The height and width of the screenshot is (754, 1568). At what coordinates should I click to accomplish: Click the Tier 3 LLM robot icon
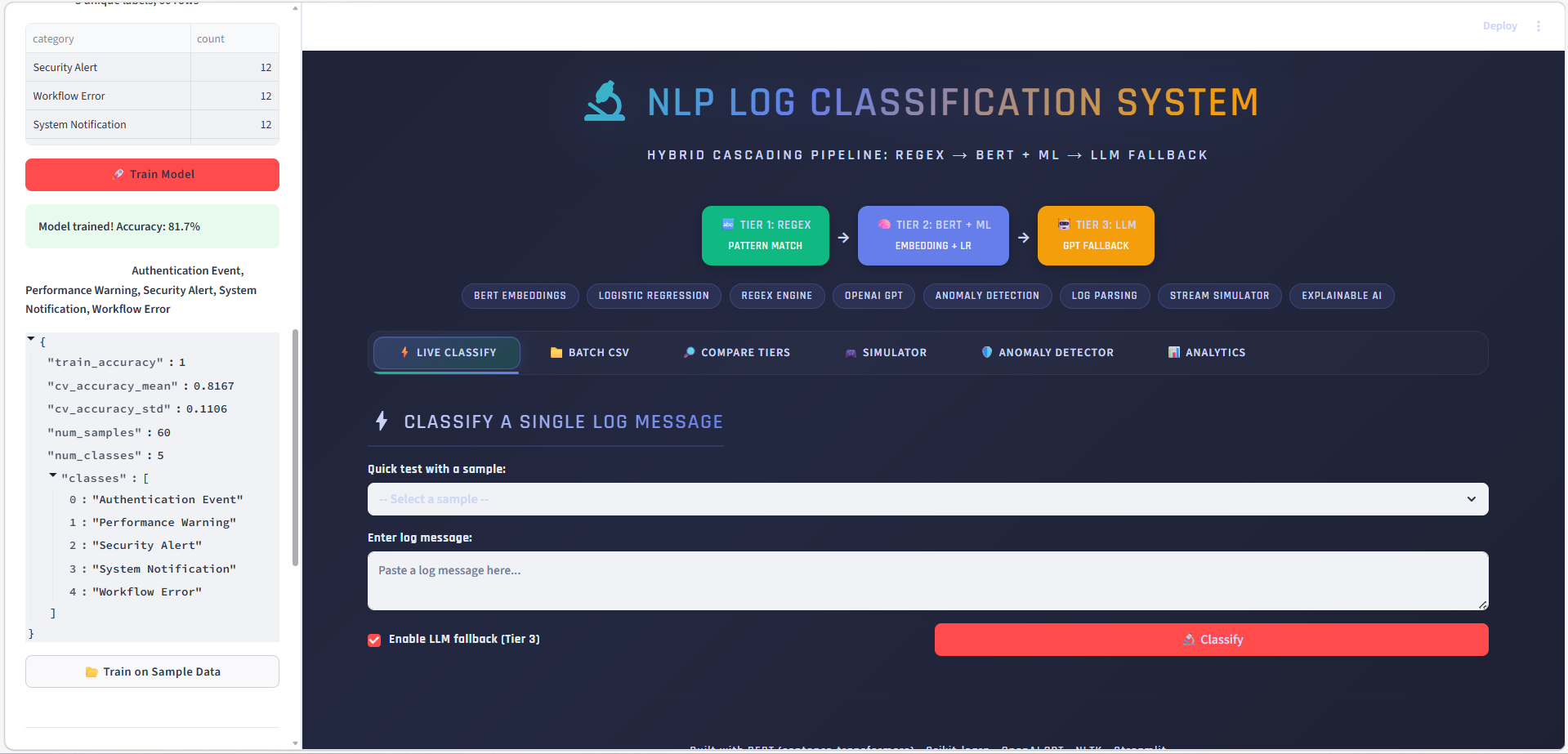point(1064,225)
